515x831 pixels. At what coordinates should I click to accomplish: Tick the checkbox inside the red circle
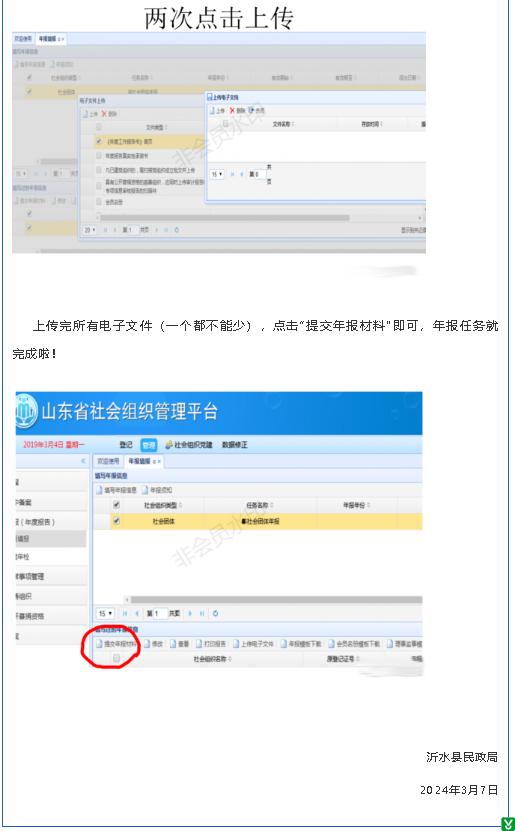pyautogui.click(x=117, y=658)
